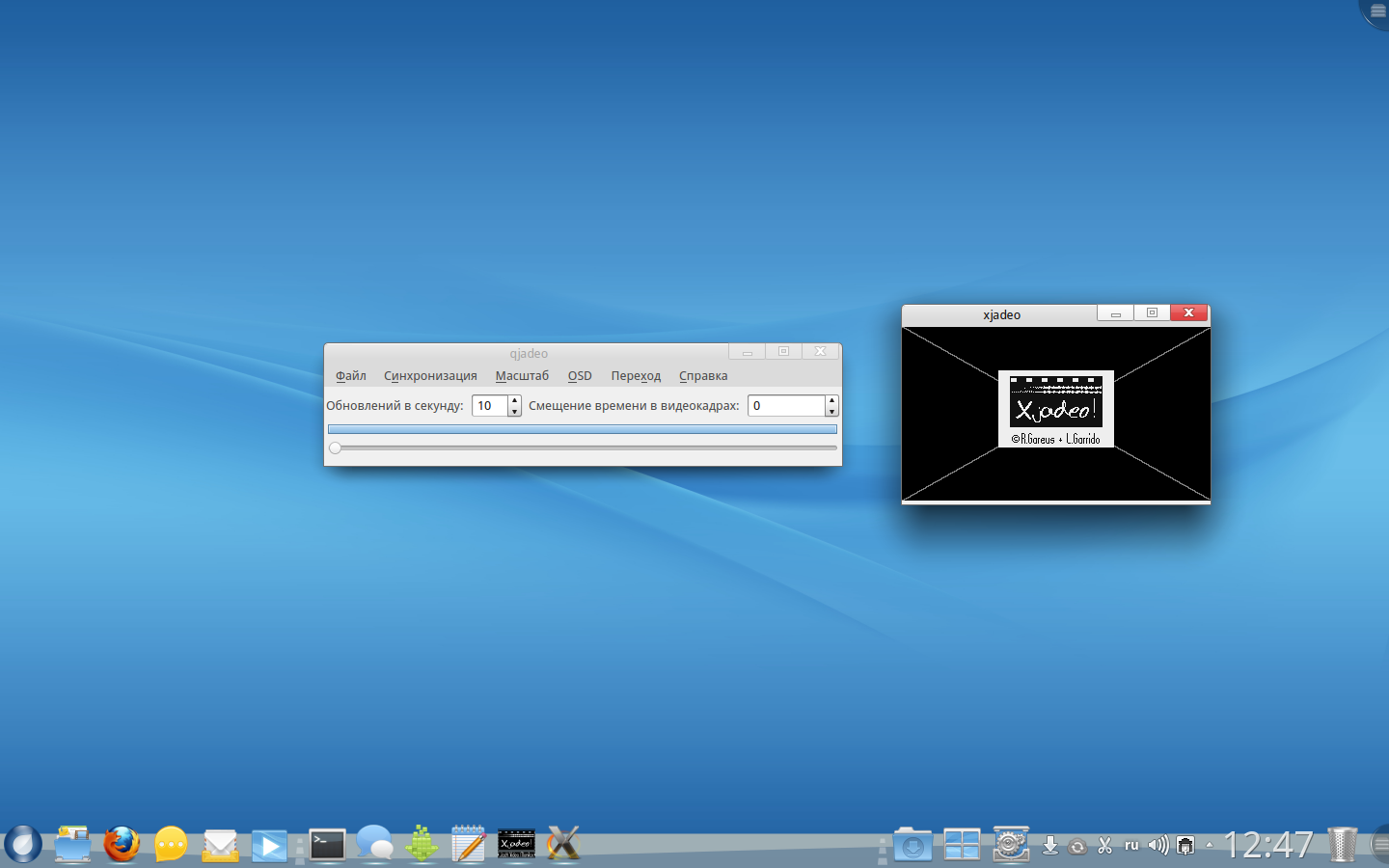Open the Синхронизация menu
Image resolution: width=1389 pixels, height=868 pixels.
430,376
